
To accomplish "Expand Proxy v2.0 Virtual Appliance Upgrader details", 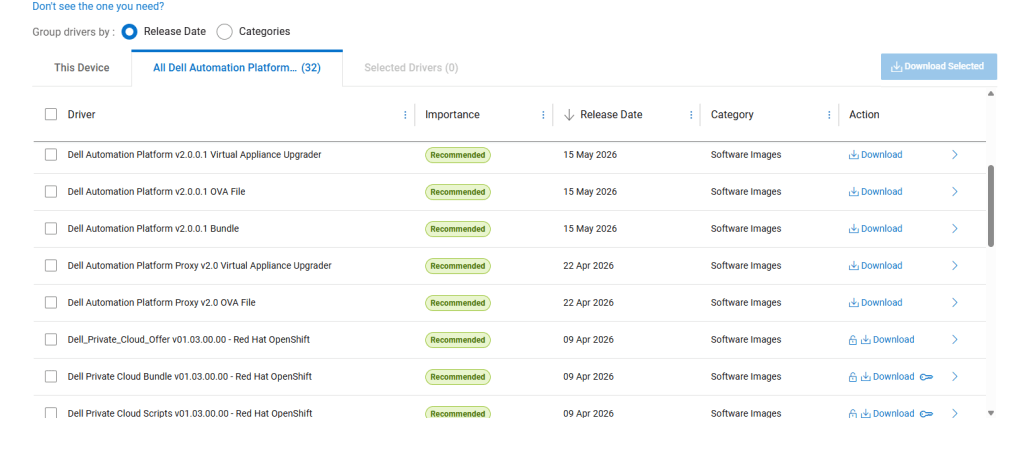I will click(954, 266).
